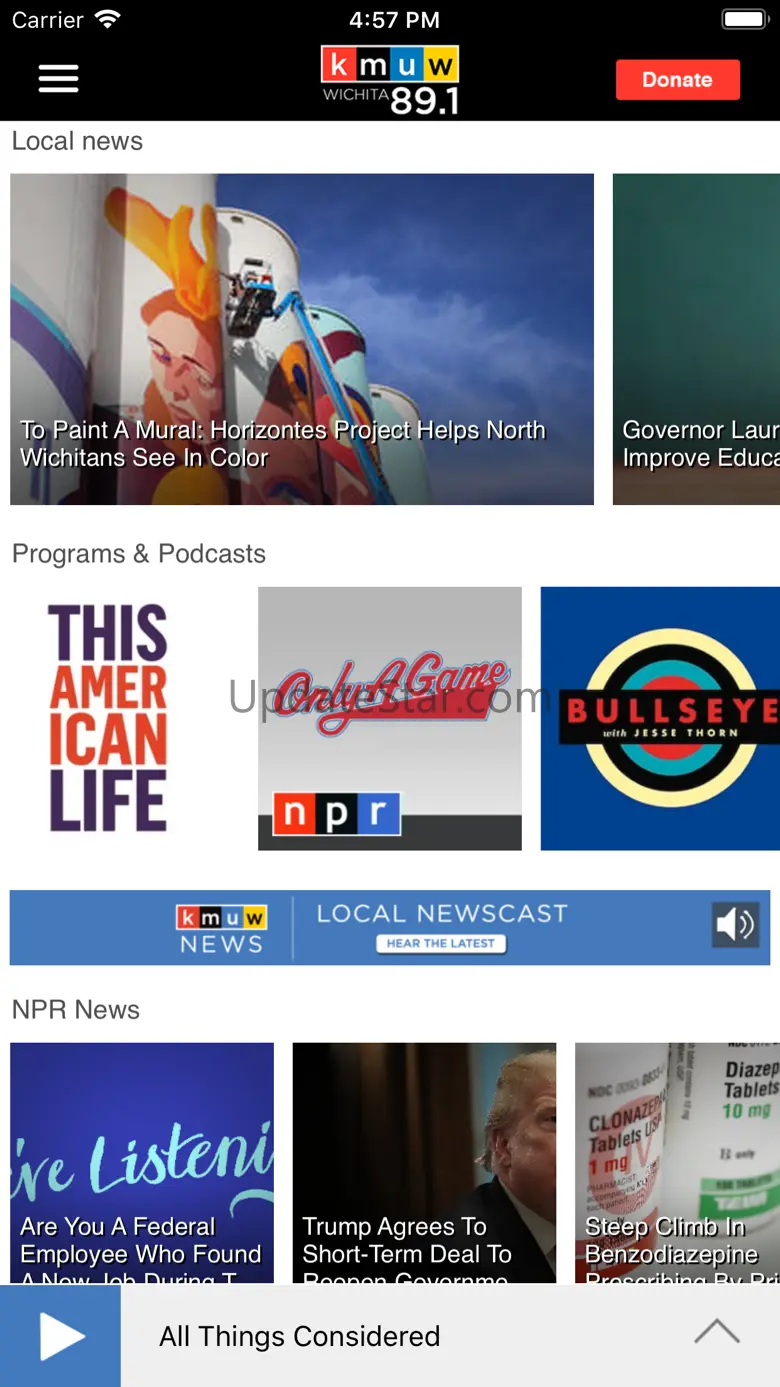Screen dimensions: 780x1387
Task: Play the live stream
Action: tap(60, 1336)
